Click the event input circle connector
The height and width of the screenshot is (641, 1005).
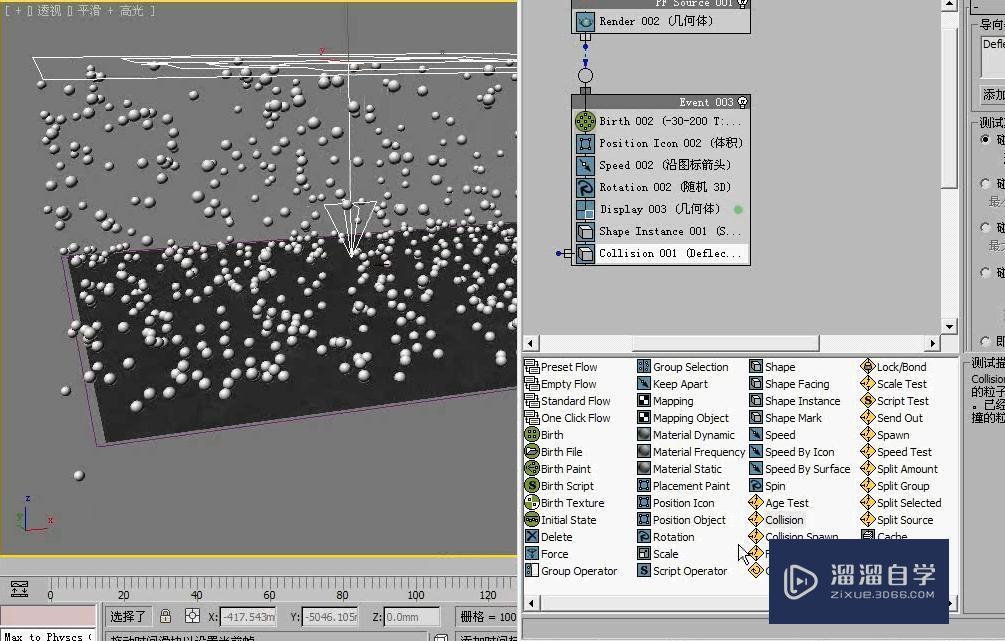585,76
